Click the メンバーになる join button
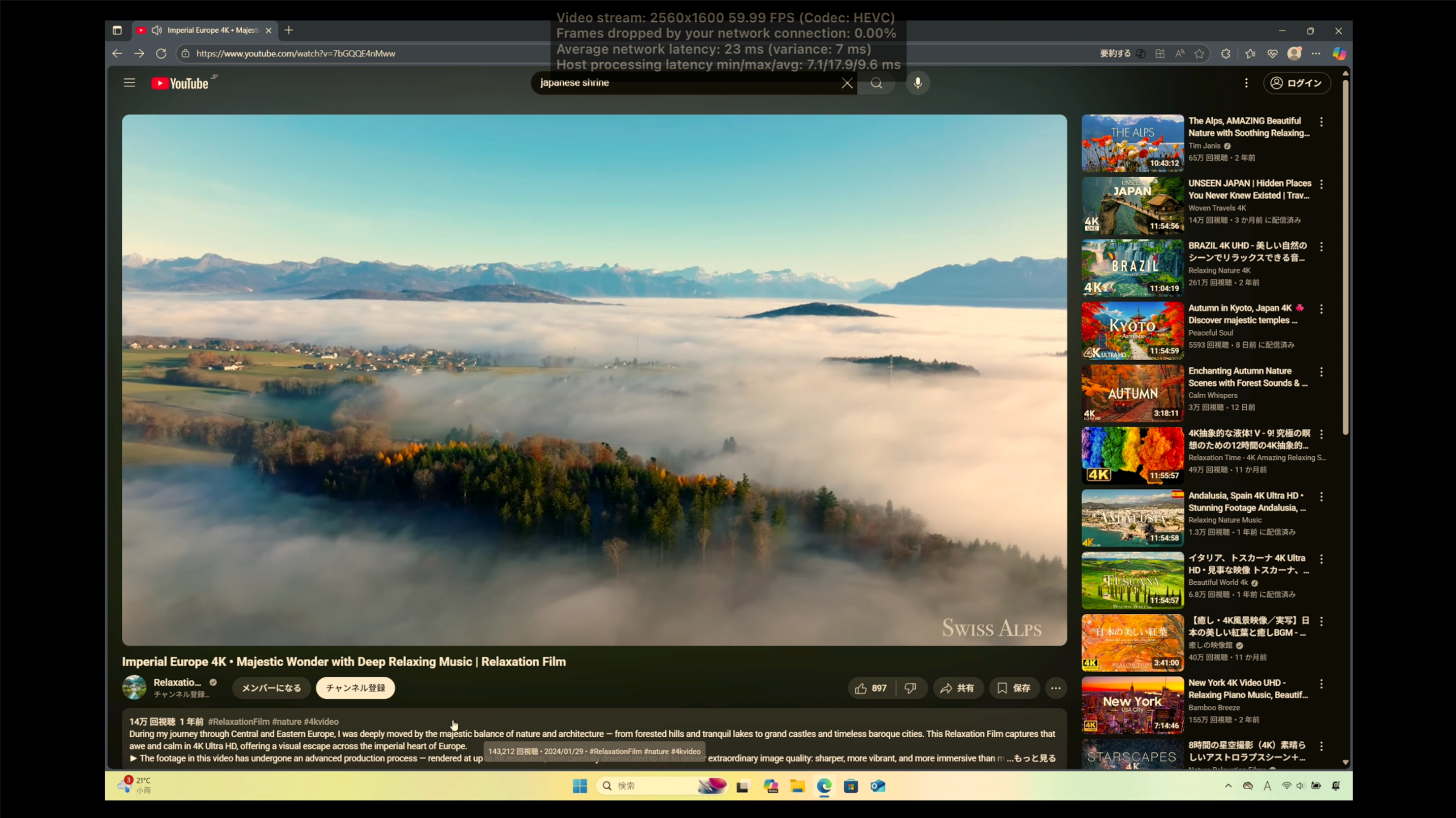The width and height of the screenshot is (1456, 818). (x=271, y=688)
